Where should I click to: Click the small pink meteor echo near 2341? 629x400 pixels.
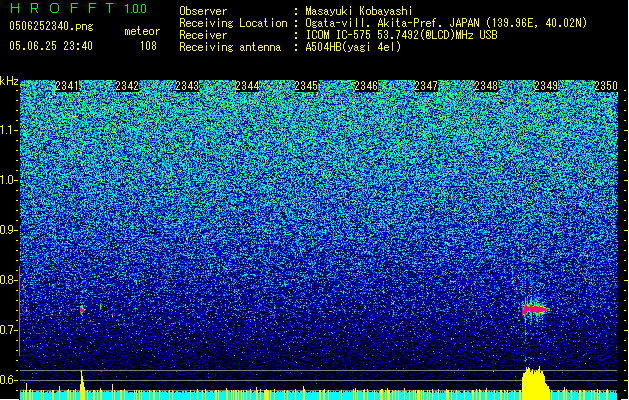tap(82, 310)
